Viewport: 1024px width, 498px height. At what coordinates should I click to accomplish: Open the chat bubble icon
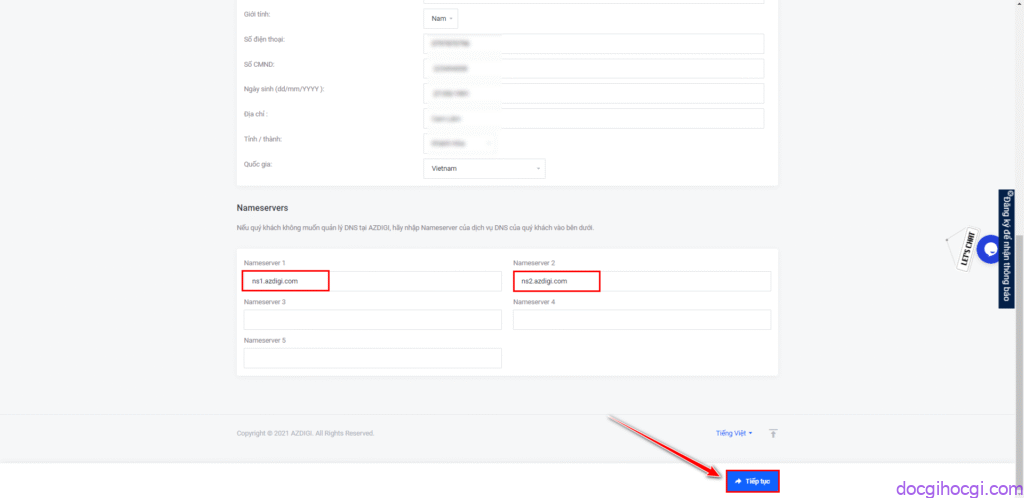click(990, 249)
